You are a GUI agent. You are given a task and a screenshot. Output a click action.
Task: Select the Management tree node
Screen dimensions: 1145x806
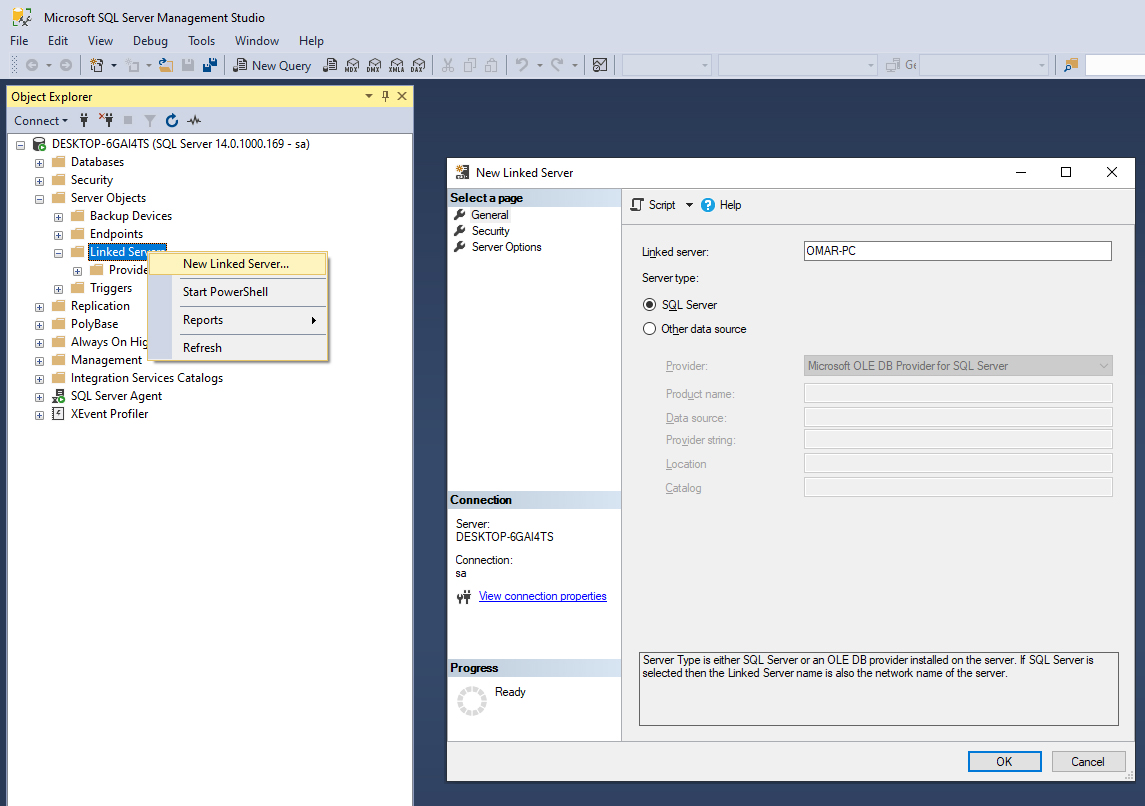[106, 360]
